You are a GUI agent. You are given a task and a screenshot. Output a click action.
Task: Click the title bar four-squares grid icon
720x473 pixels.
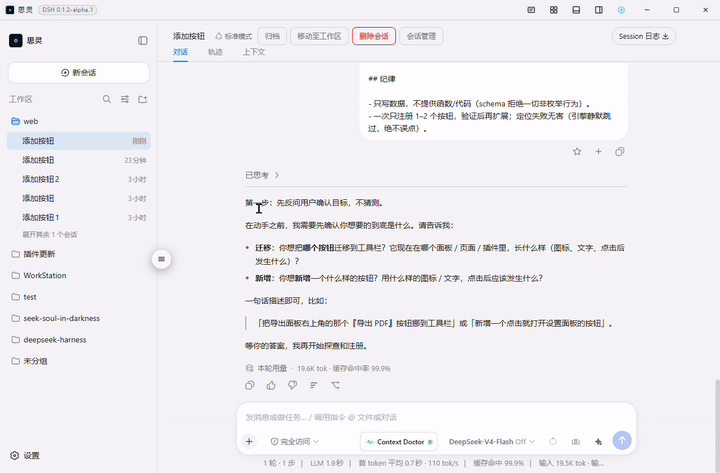pos(554,10)
